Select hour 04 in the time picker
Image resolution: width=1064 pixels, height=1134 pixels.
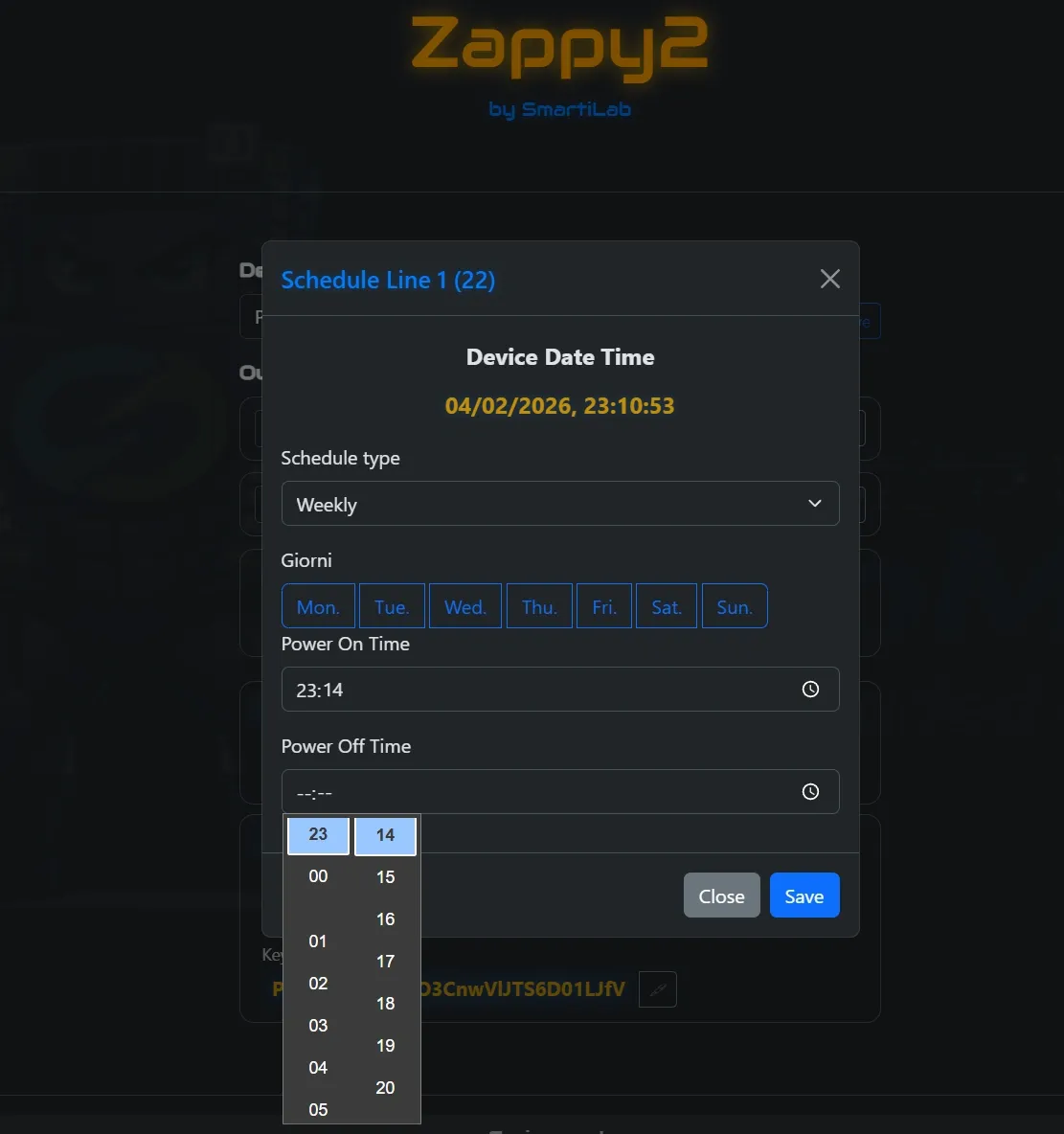(318, 1068)
